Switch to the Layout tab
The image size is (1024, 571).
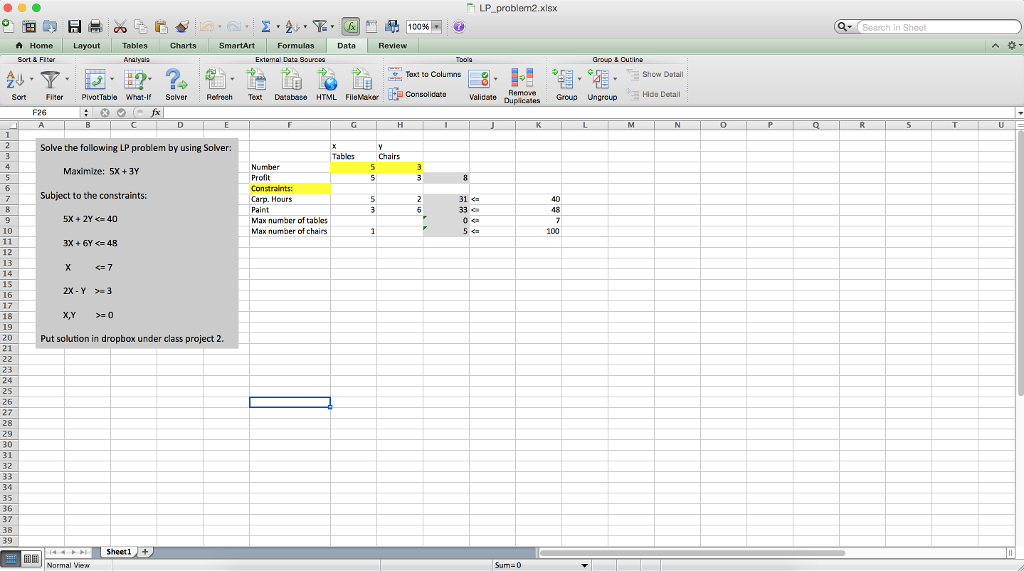coord(86,46)
